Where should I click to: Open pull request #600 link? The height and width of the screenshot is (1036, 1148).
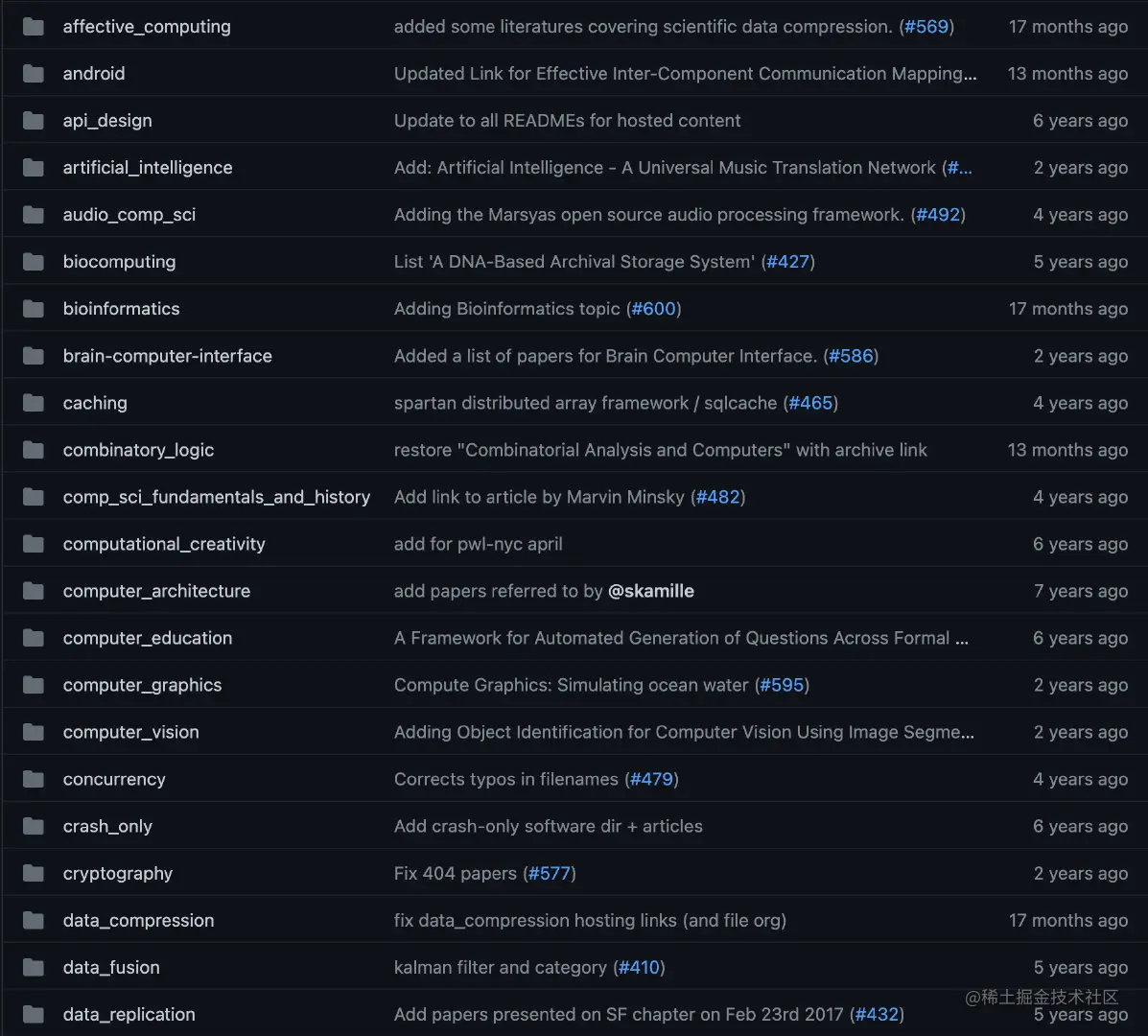pos(654,309)
